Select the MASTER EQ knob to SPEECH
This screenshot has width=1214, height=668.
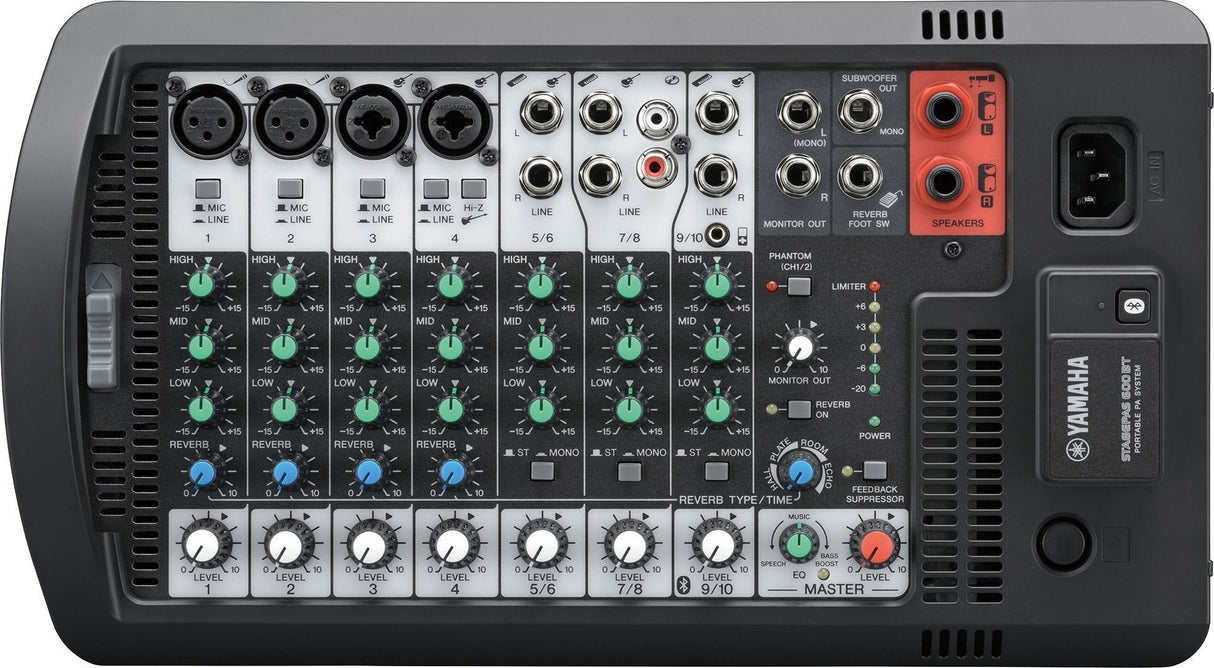click(798, 545)
